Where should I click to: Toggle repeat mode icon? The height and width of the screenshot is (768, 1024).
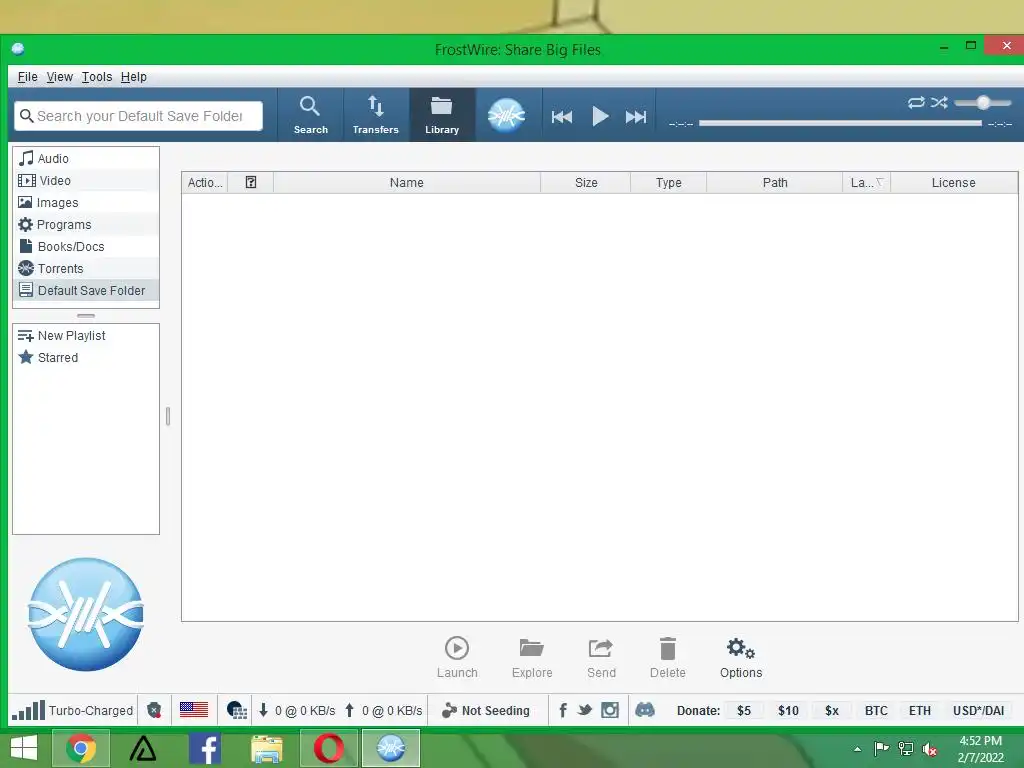[916, 103]
